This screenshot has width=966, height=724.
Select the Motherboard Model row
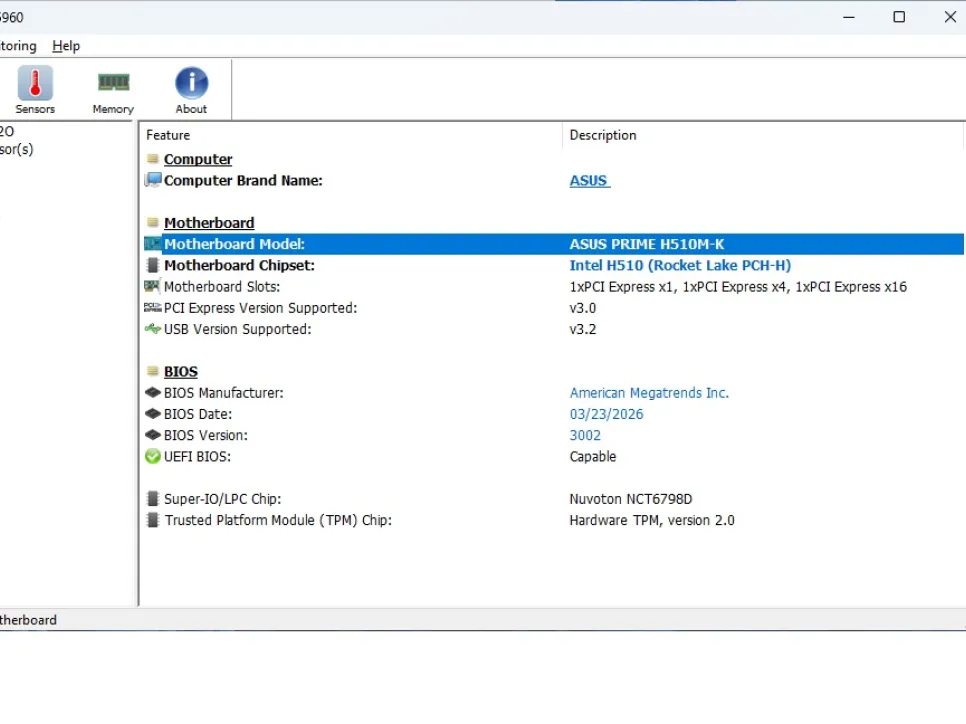point(553,244)
